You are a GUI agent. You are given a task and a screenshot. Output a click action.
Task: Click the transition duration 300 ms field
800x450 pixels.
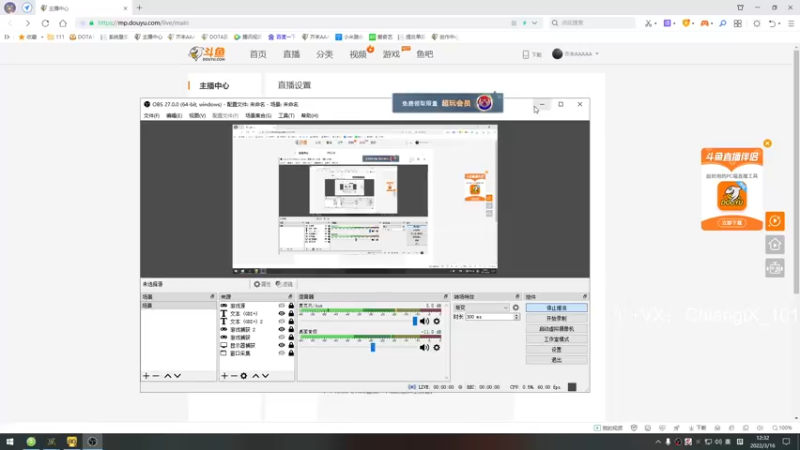[489, 317]
